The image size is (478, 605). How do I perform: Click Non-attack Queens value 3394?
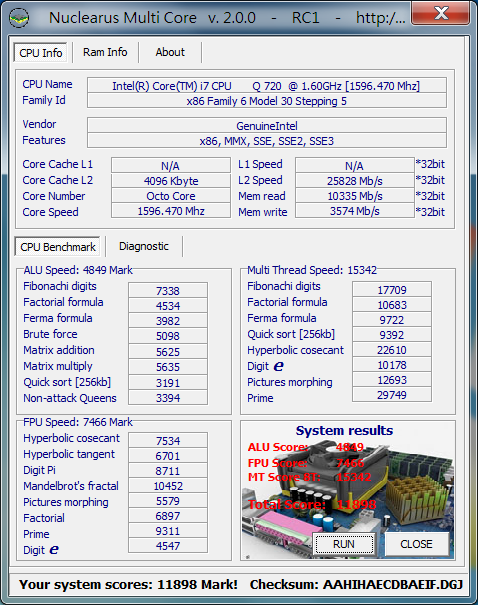coord(168,398)
